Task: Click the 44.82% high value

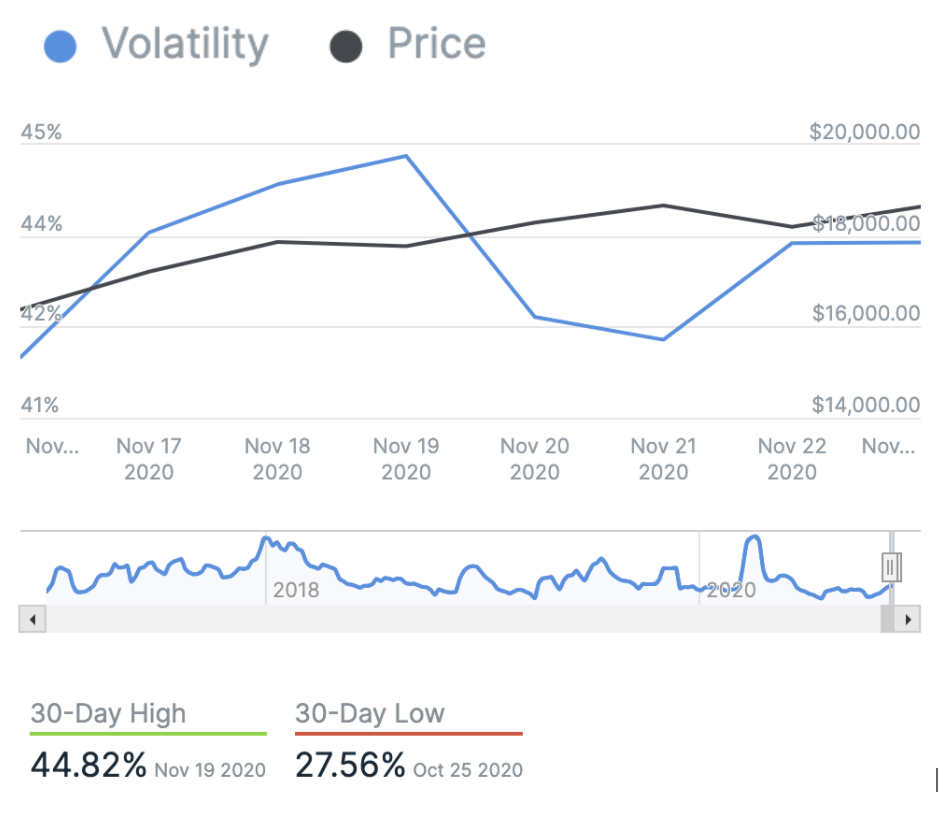Action: coord(88,765)
